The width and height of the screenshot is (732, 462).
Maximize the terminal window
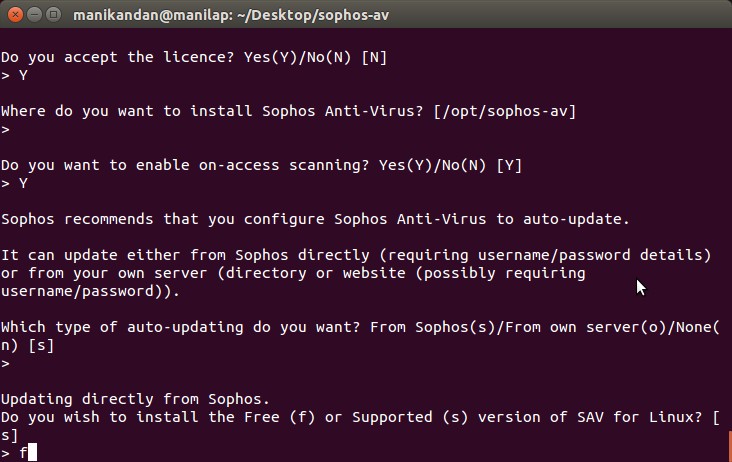click(x=54, y=15)
